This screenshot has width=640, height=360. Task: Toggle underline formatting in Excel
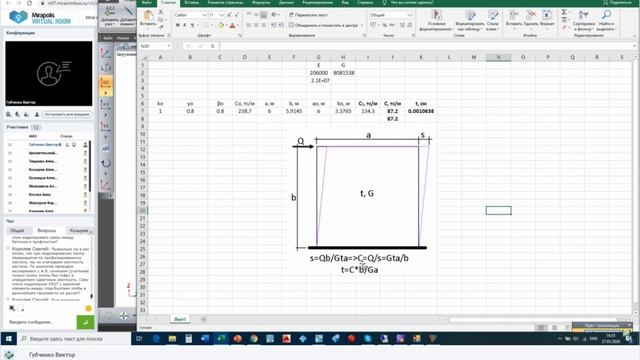(192, 25)
